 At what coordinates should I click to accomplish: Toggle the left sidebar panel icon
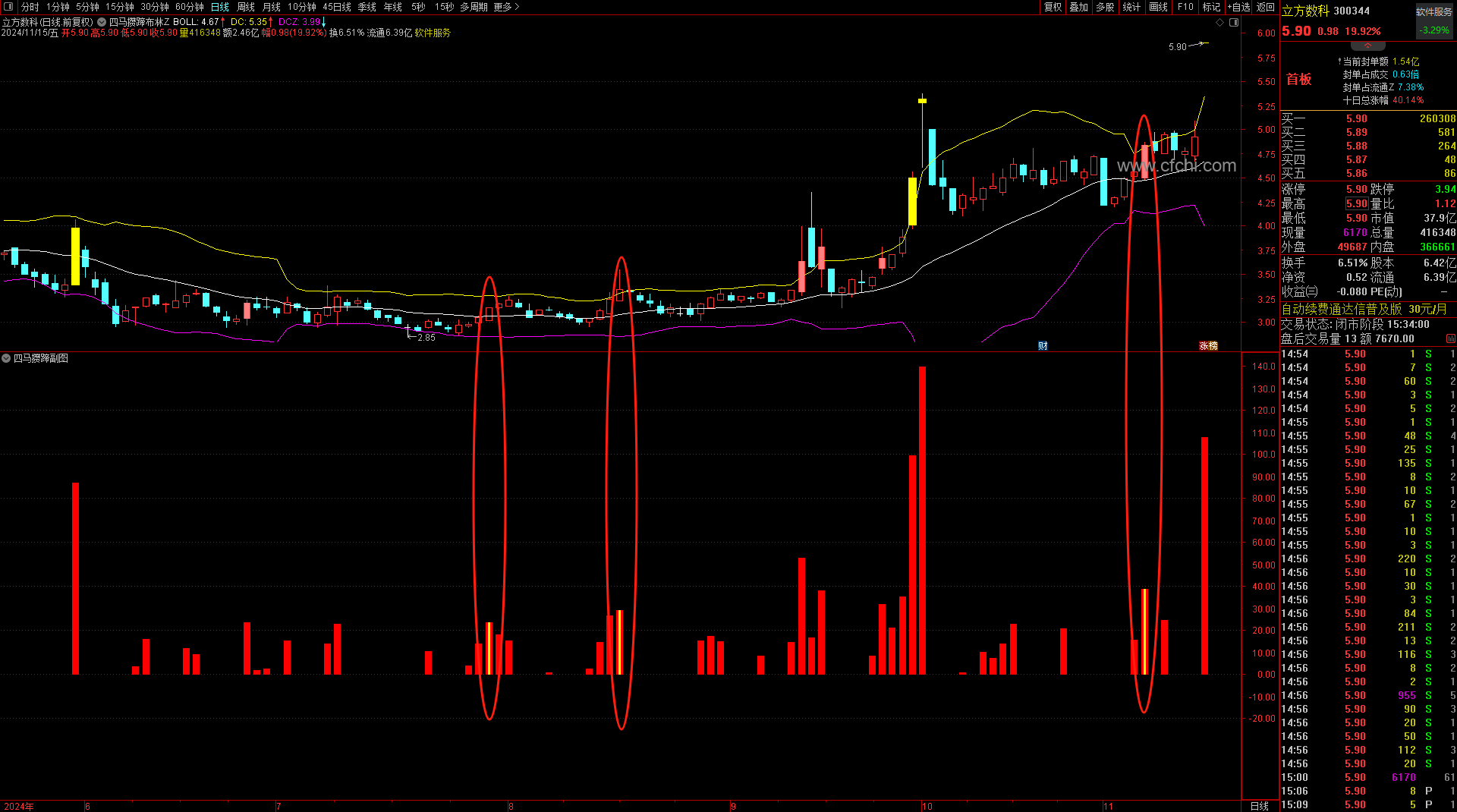point(8,7)
